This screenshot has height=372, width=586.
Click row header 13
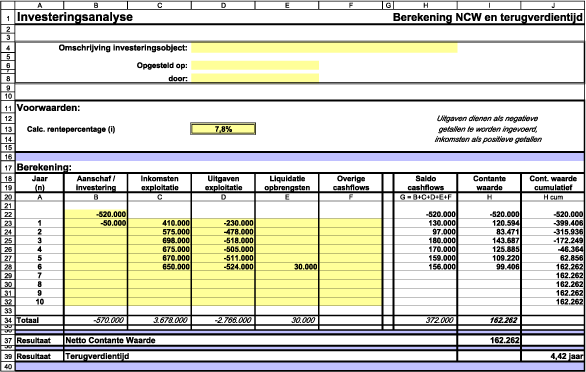(7, 129)
